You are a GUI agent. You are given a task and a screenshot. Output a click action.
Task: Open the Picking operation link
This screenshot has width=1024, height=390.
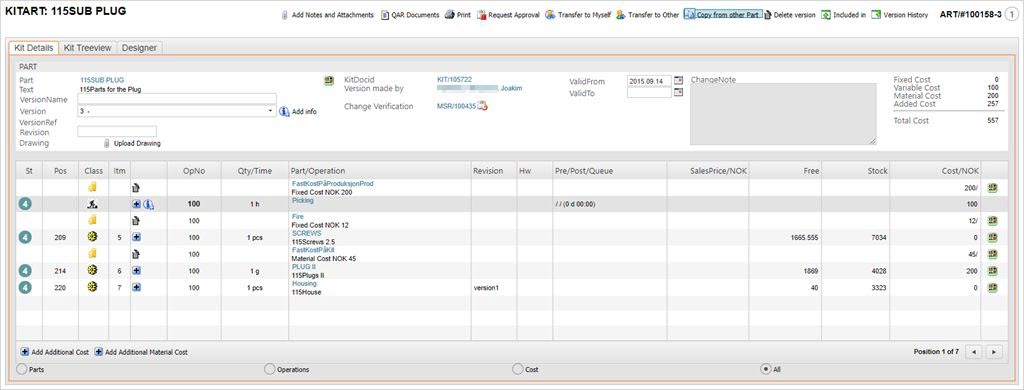coord(302,201)
